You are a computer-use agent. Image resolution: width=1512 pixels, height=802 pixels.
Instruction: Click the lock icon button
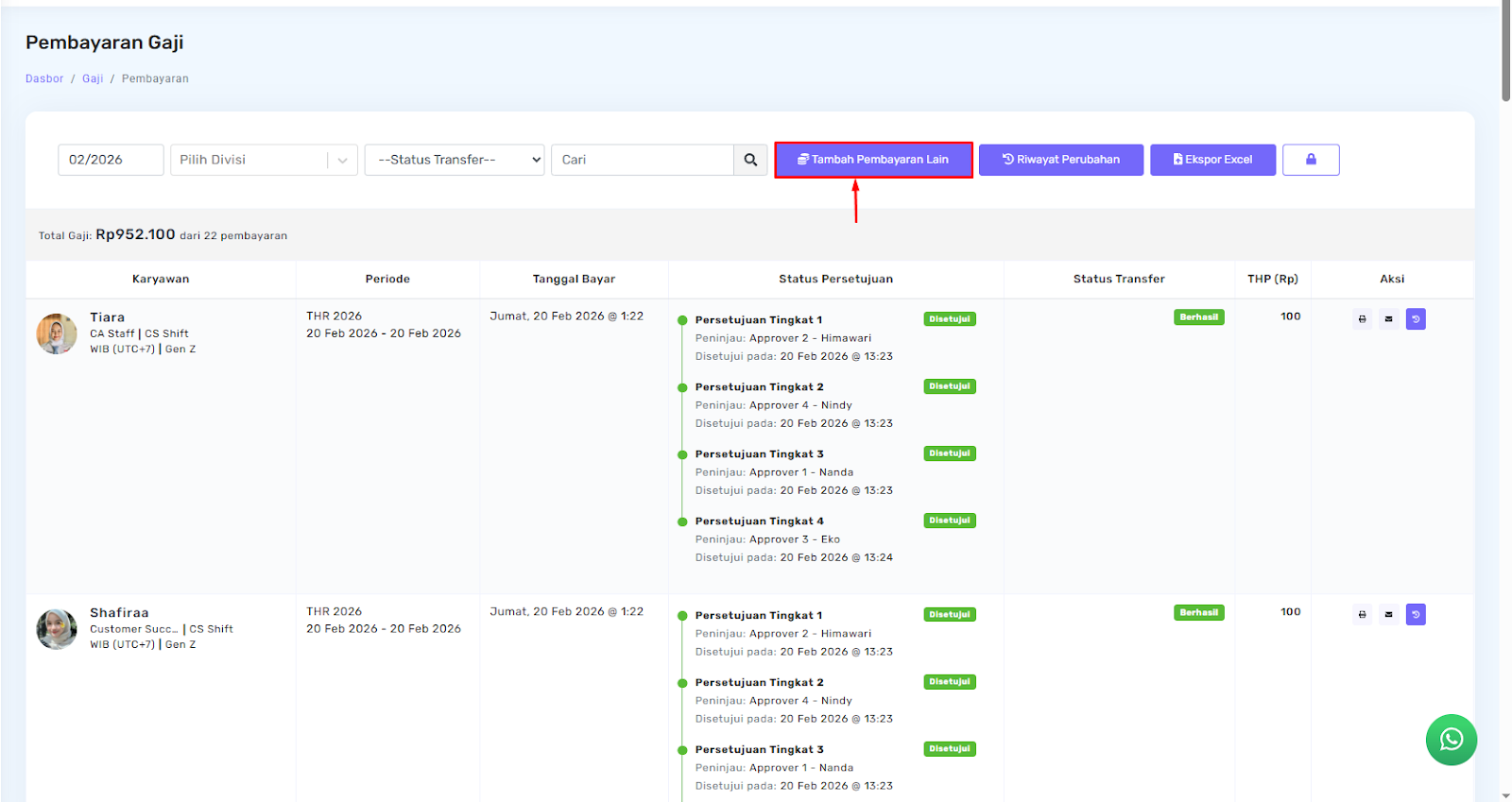(1310, 160)
